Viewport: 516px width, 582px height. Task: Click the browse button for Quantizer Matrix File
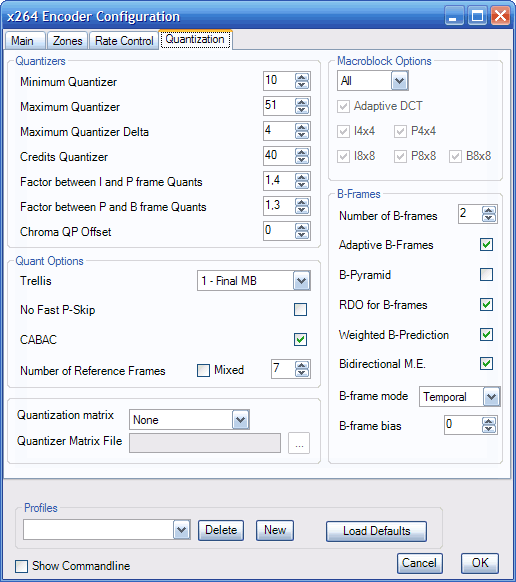[299, 443]
